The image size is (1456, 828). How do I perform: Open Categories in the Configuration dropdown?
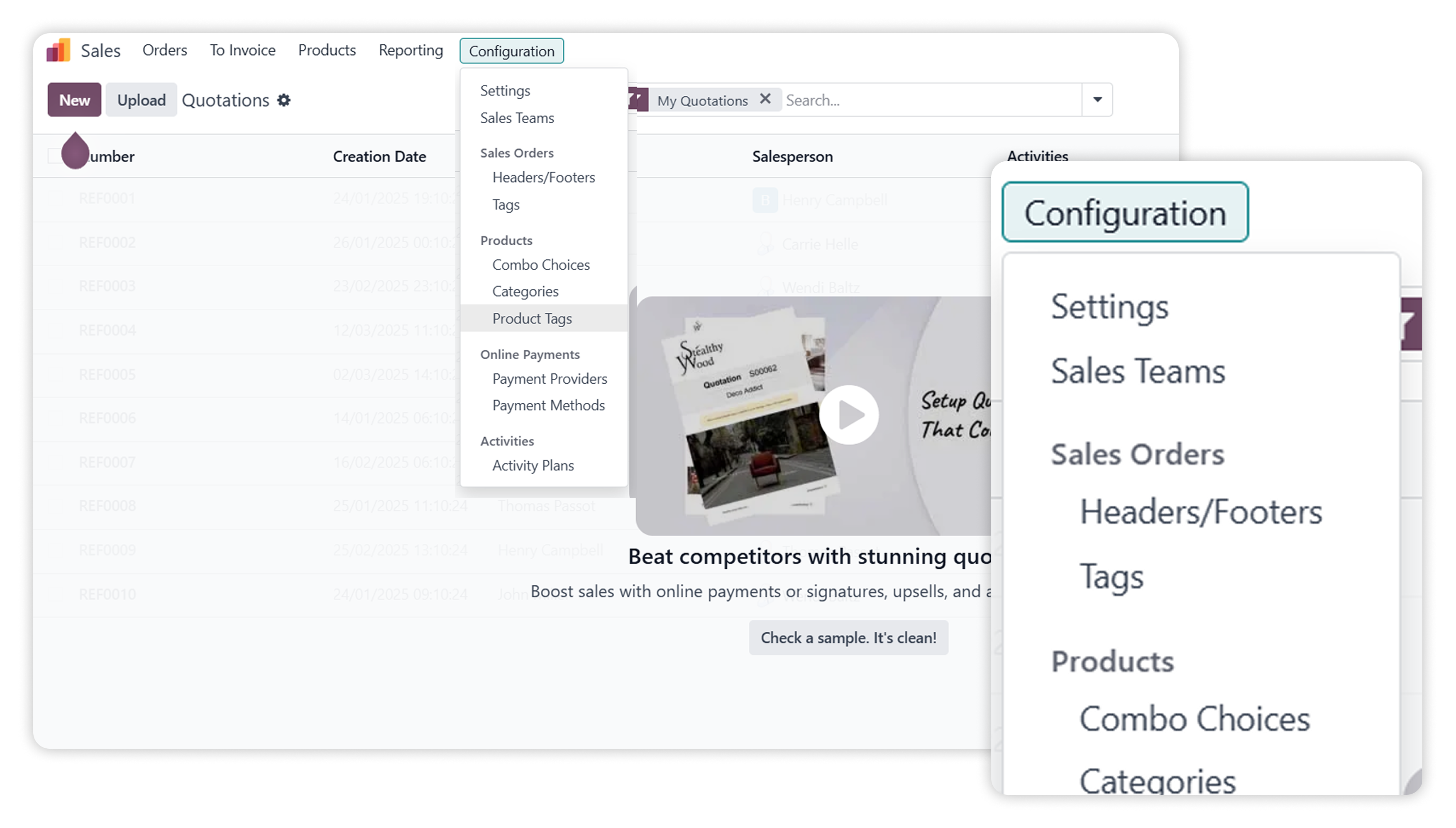click(x=525, y=291)
